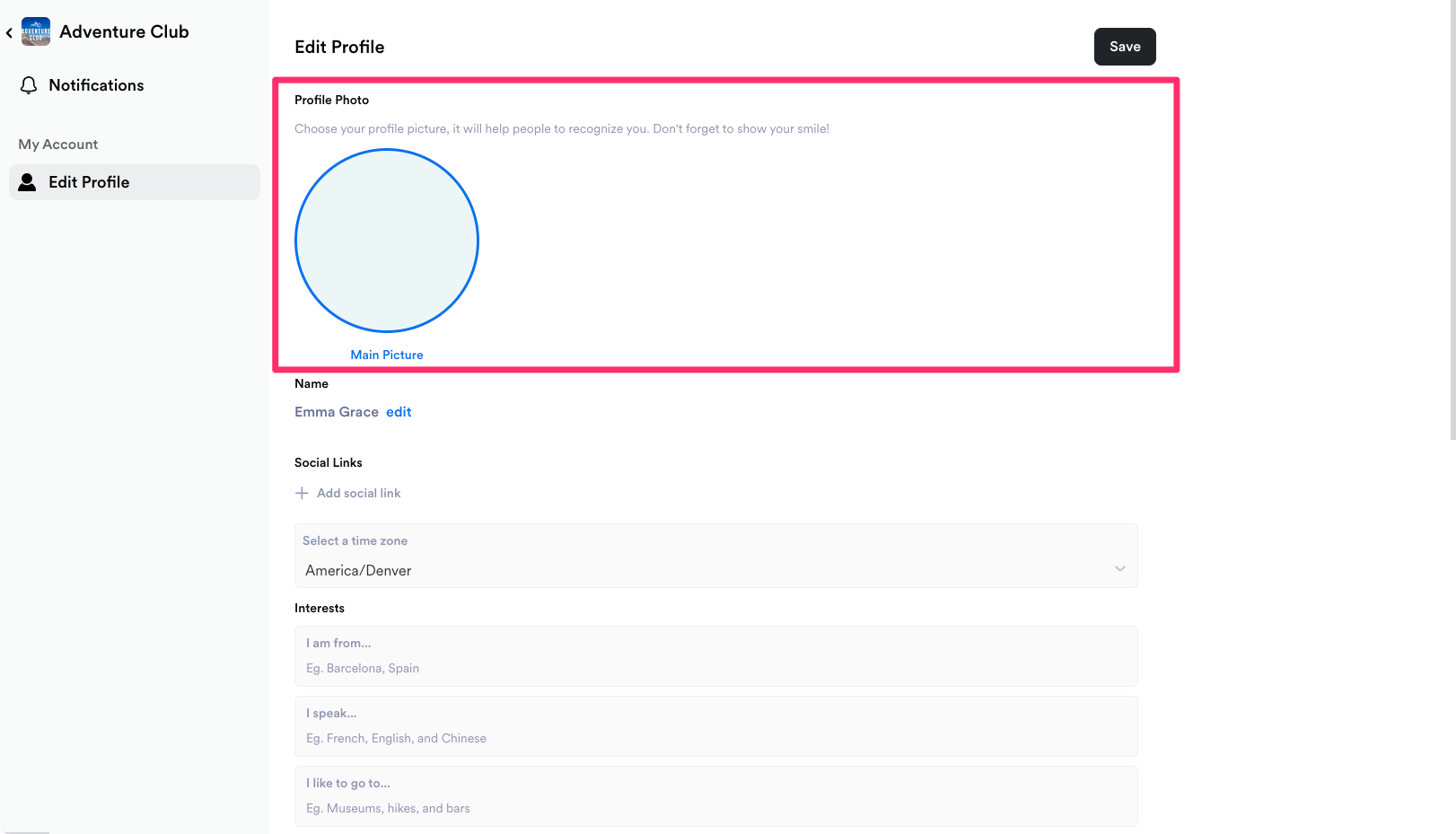1456x834 pixels.
Task: Click the My Account section heading
Action: [x=58, y=145]
